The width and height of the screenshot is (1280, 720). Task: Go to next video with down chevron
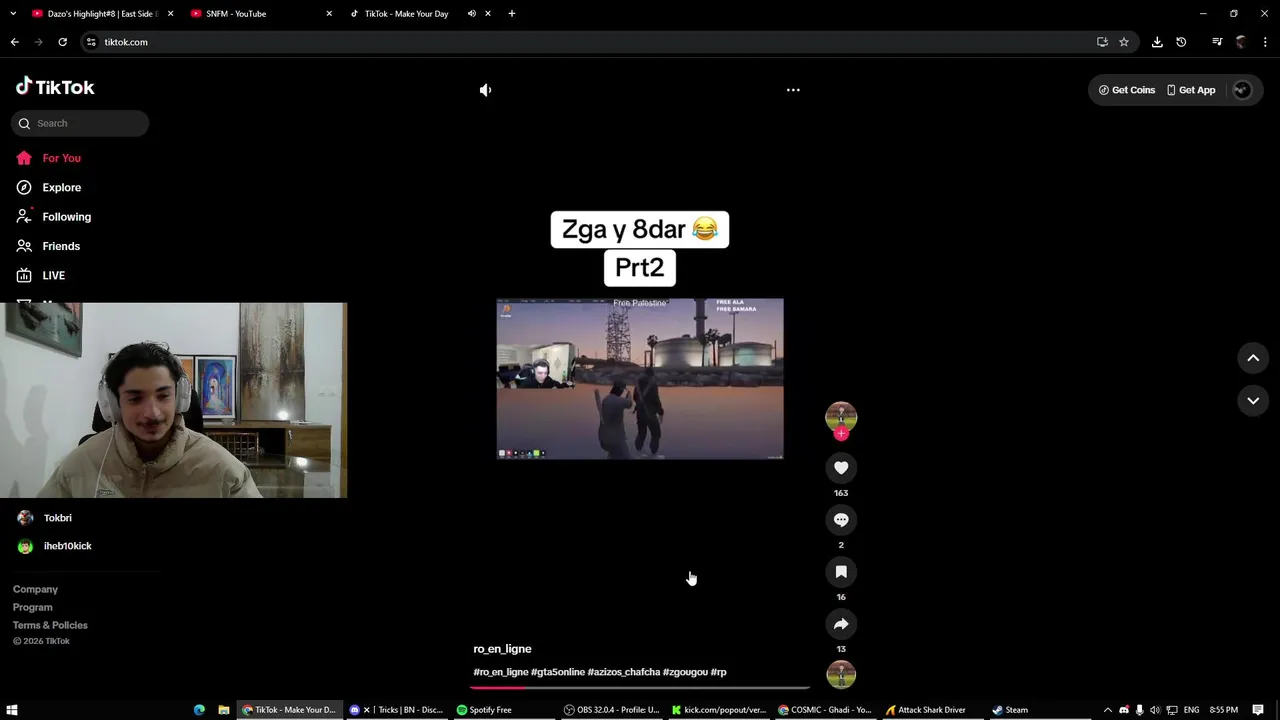pyautogui.click(x=1253, y=400)
